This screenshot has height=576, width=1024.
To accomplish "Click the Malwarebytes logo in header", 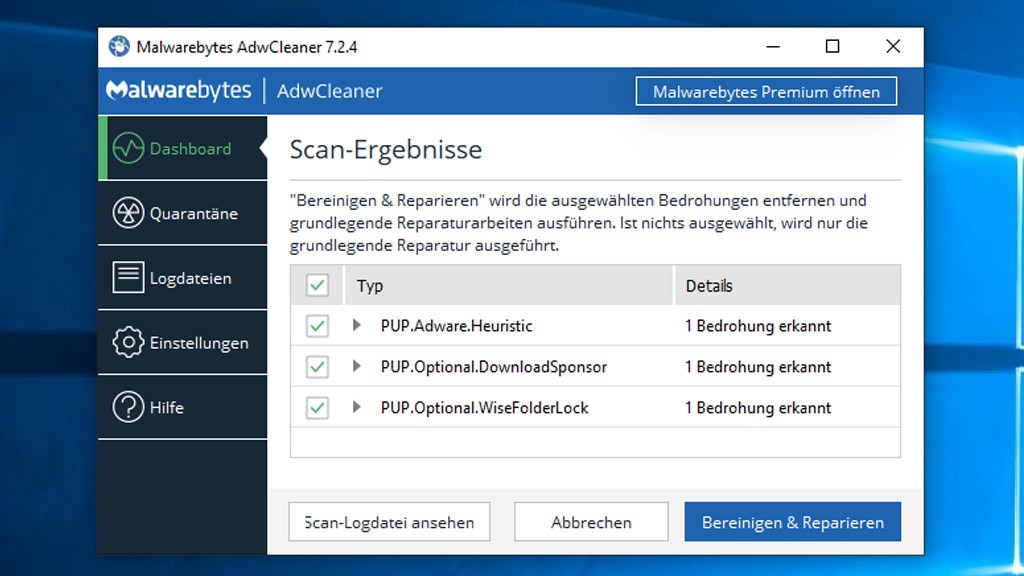I will pyautogui.click(x=178, y=91).
